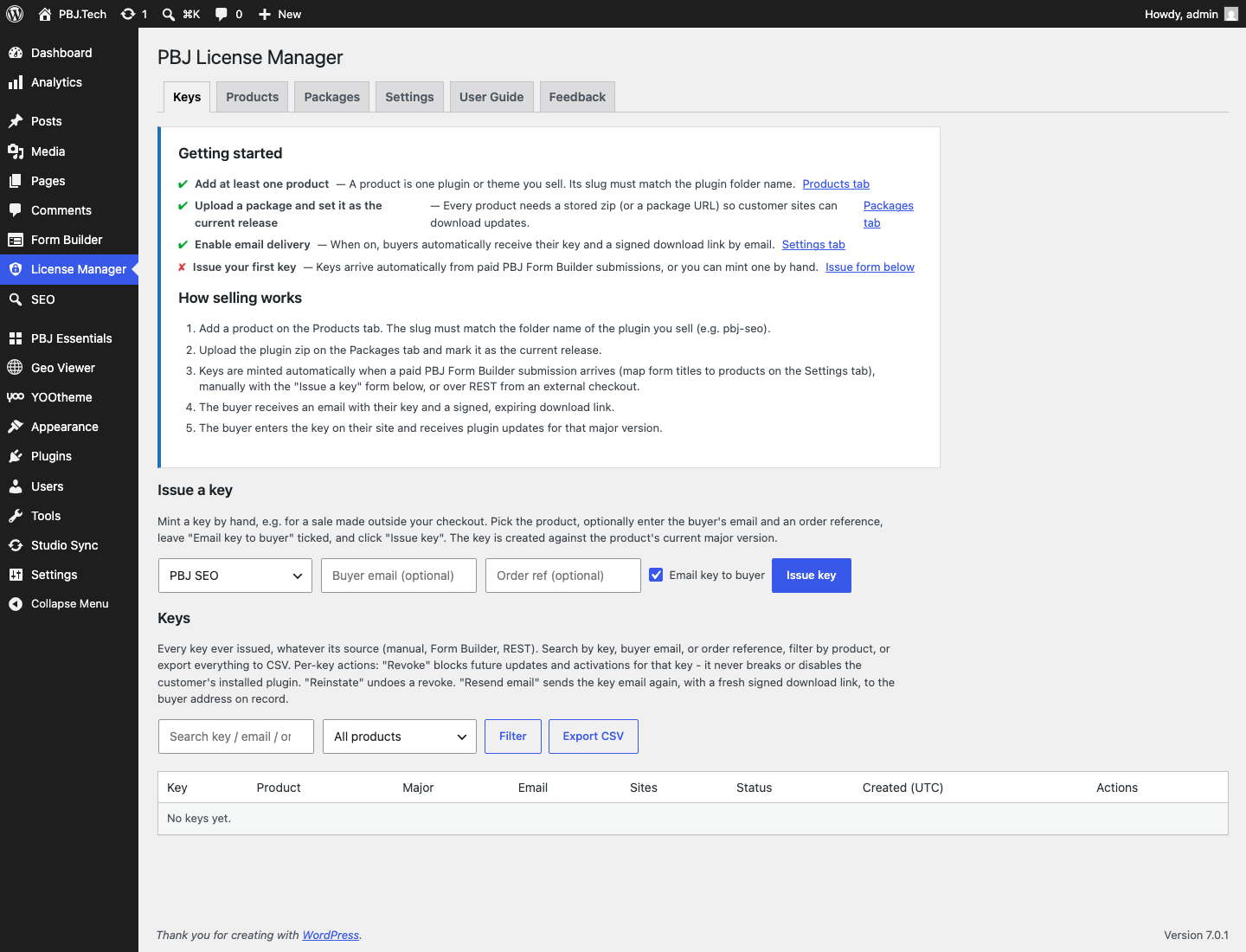Open the WordPress link in footer
This screenshot has width=1246, height=952.
click(331, 935)
